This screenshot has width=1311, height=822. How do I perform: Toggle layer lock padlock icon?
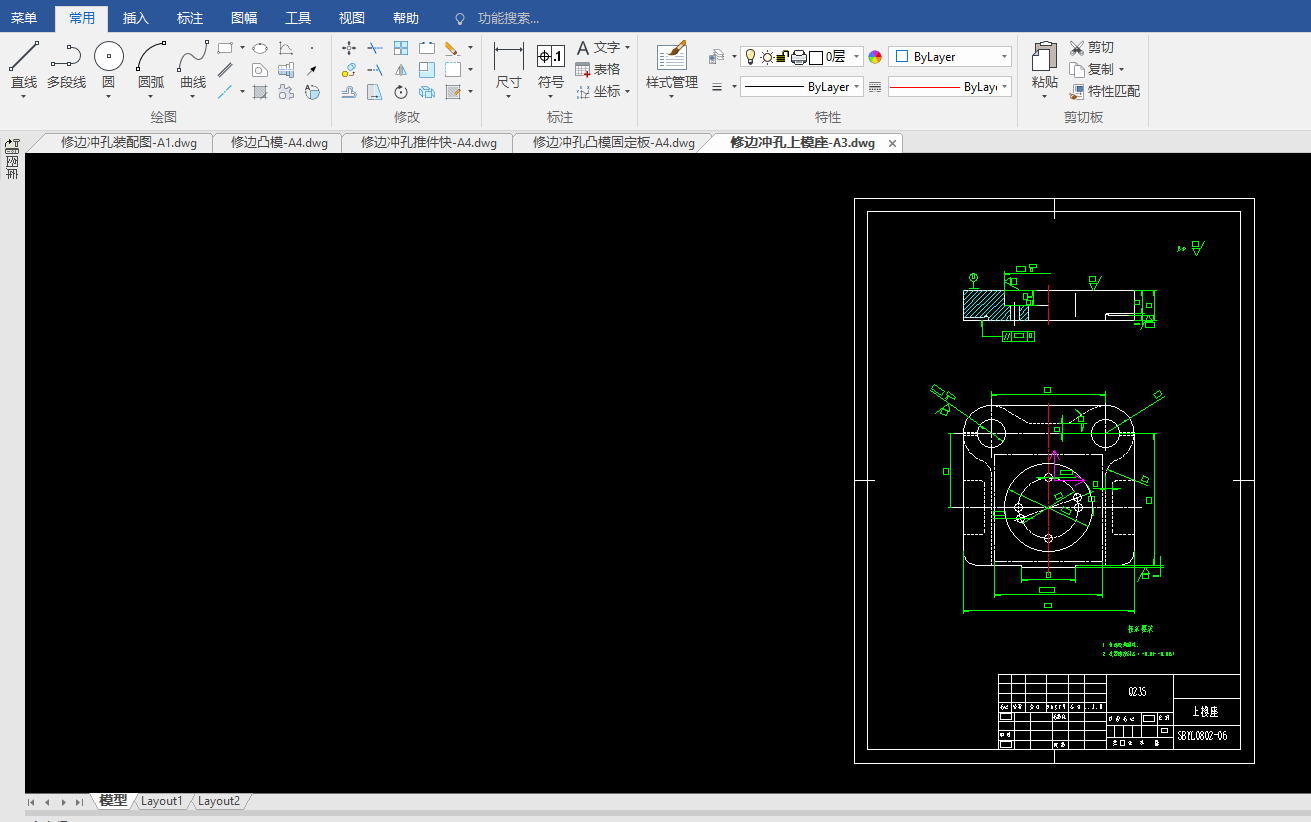[x=783, y=57]
